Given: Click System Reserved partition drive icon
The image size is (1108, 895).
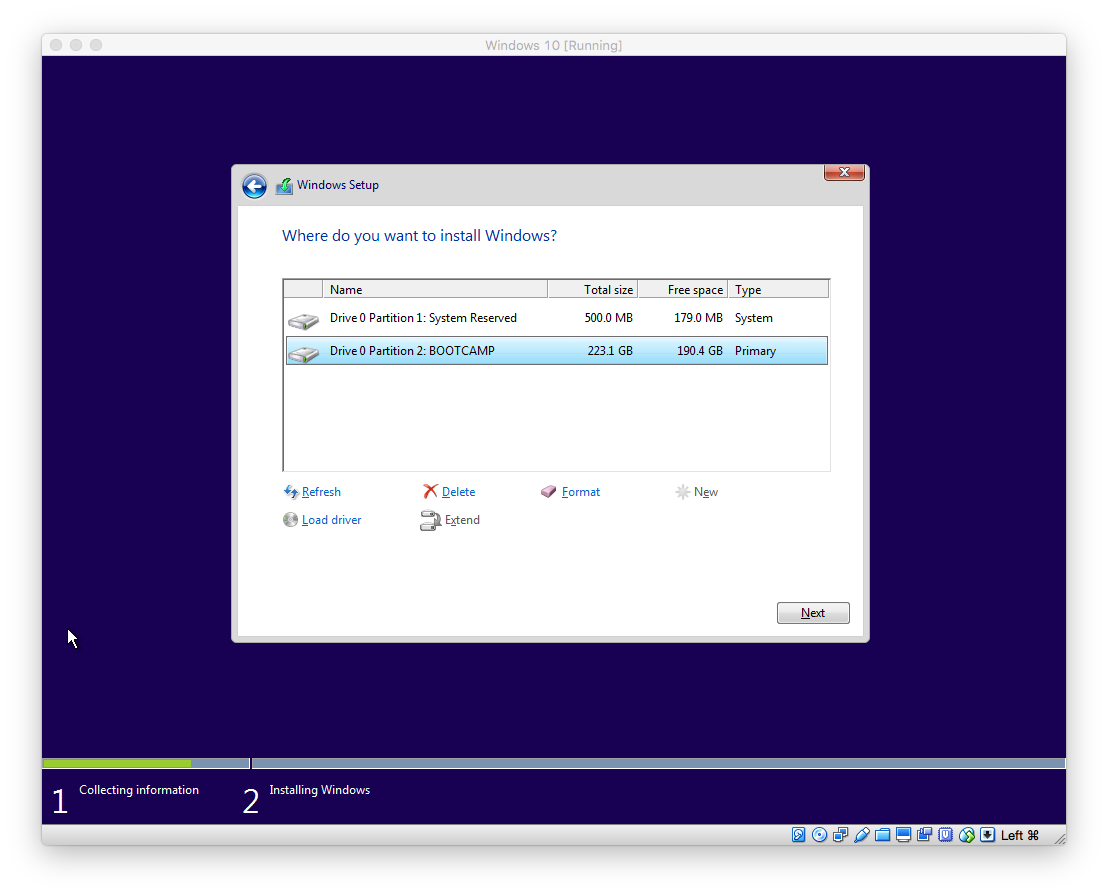Looking at the screenshot, I should click(304, 321).
